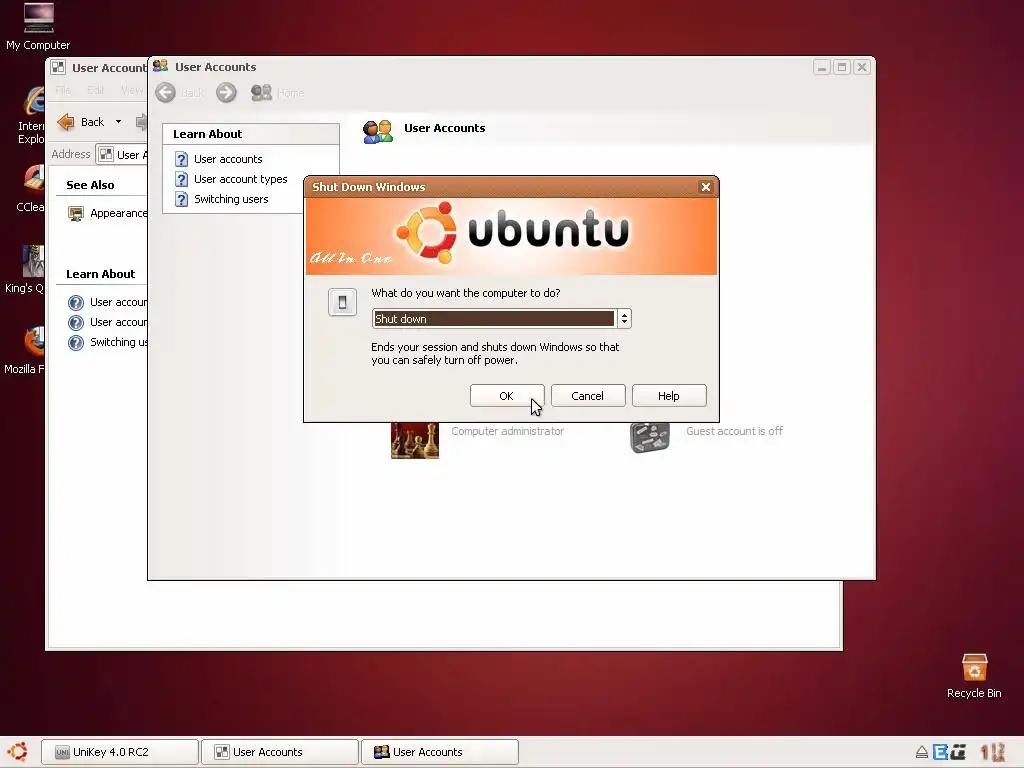Close the Shut Down Windows dialog
The image size is (1024, 768).
click(705, 187)
